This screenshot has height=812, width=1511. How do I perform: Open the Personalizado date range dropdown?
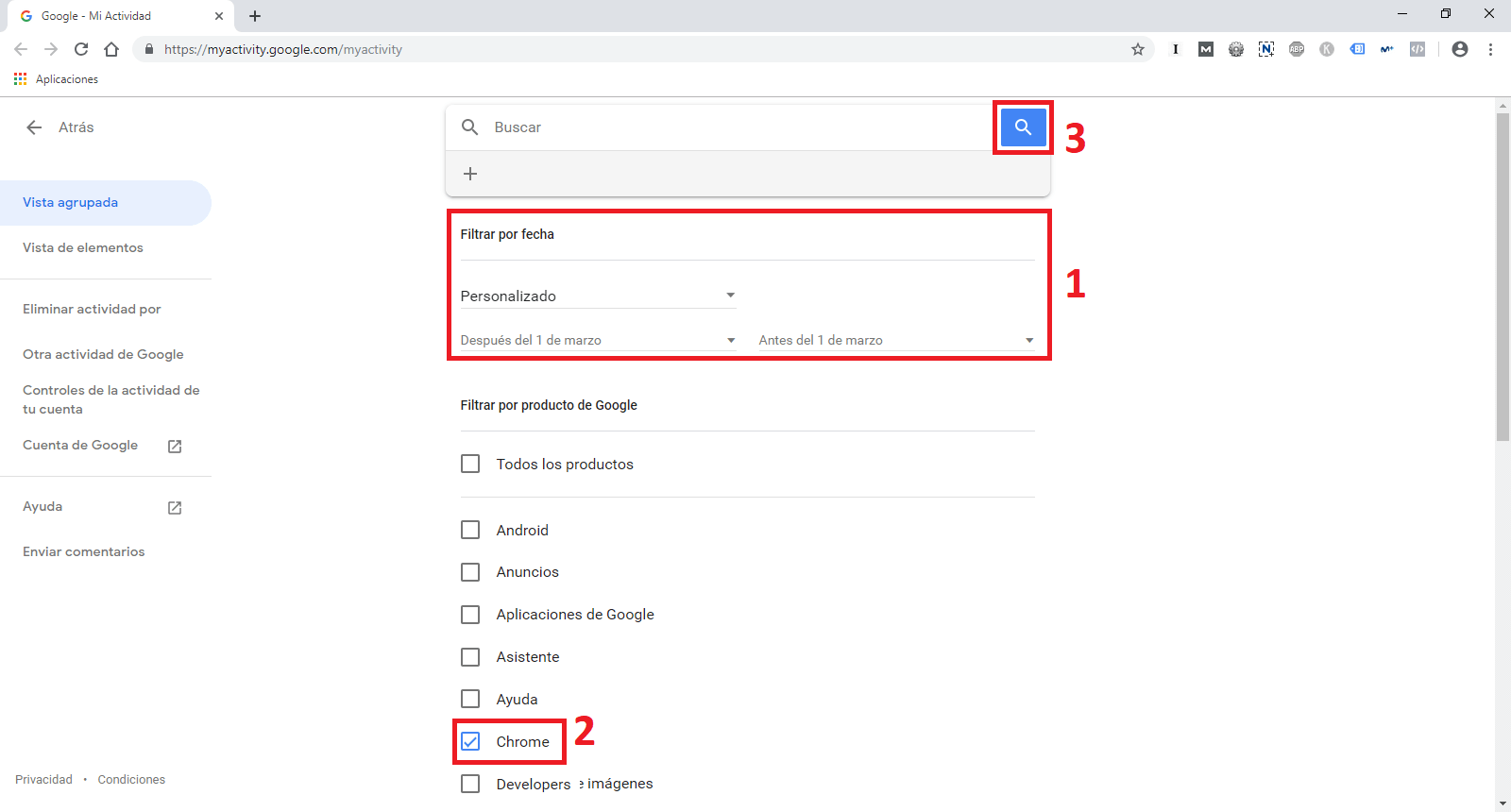598,296
